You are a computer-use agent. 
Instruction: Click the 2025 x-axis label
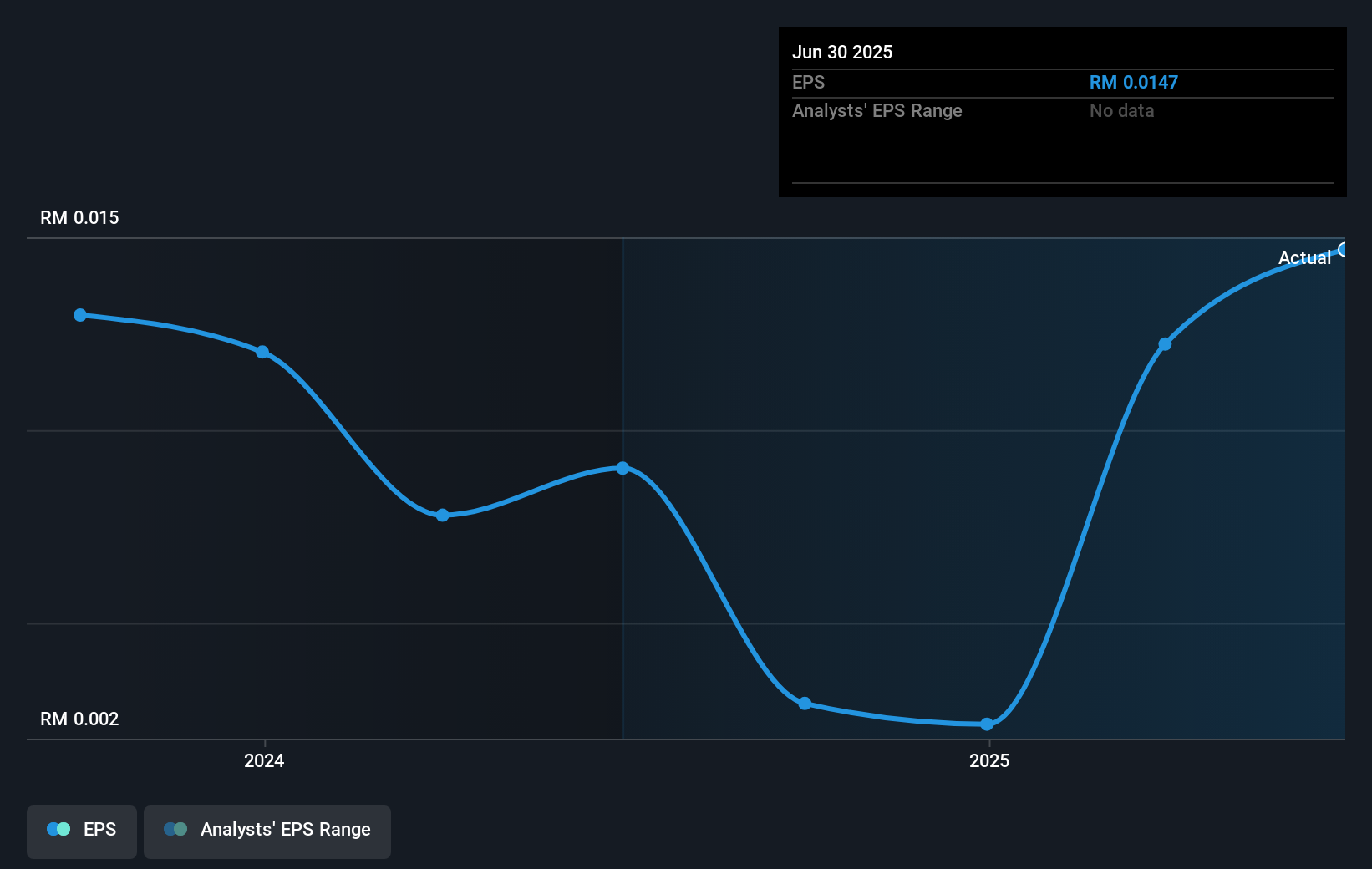[x=989, y=760]
